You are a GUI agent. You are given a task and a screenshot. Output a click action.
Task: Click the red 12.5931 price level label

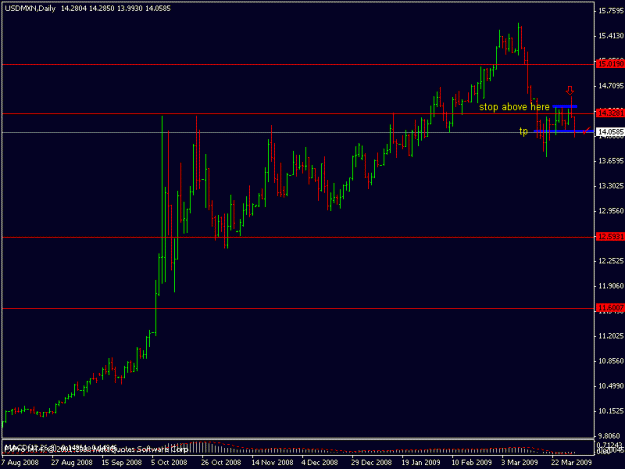click(x=610, y=237)
